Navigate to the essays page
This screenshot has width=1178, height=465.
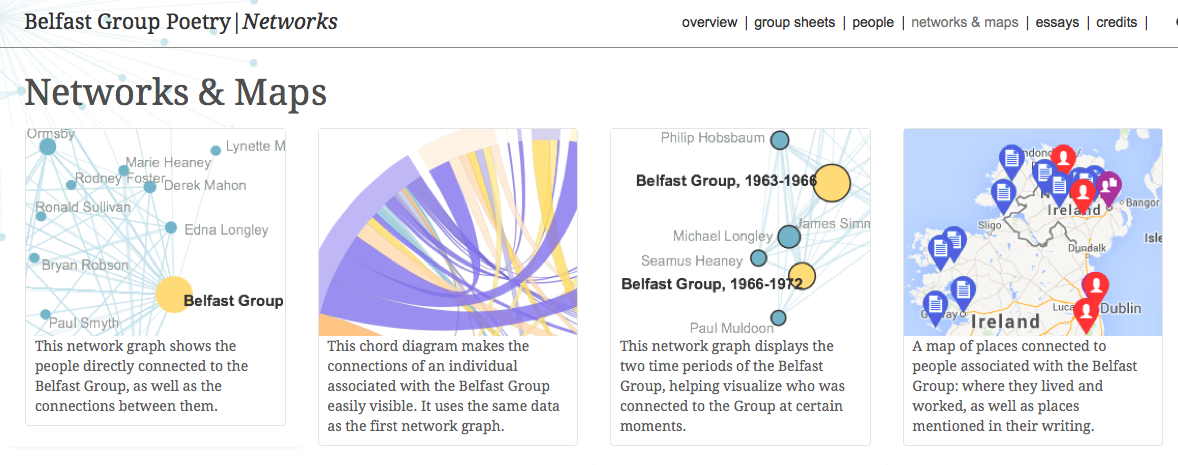pos(1057,22)
